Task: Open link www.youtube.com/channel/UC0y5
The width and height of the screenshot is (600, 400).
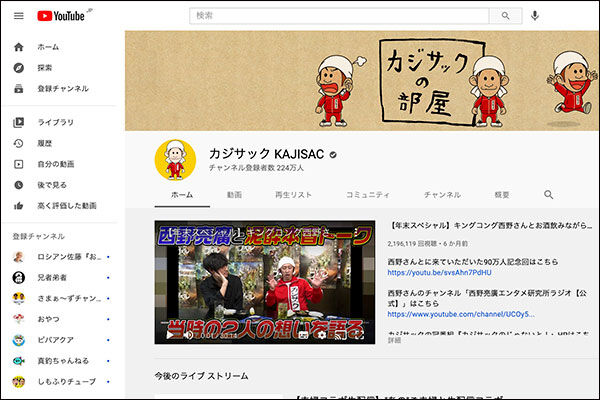Action: point(461,314)
